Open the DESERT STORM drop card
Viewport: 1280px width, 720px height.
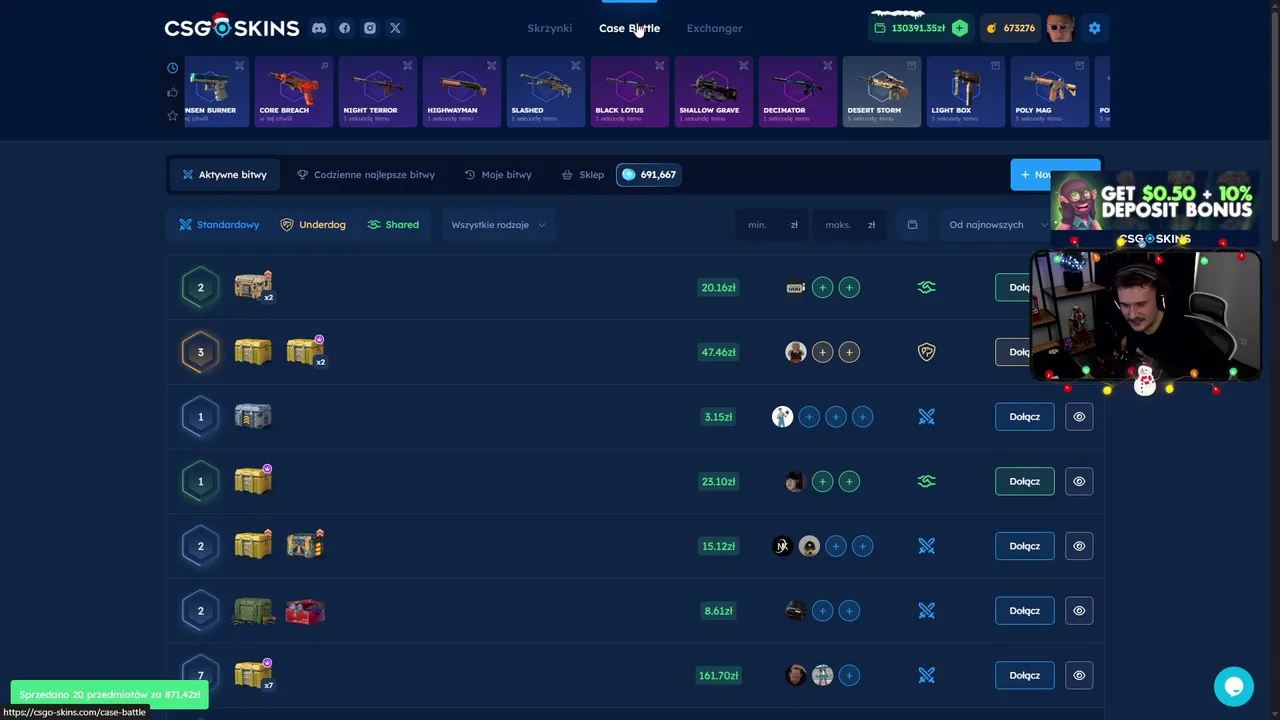(882, 92)
